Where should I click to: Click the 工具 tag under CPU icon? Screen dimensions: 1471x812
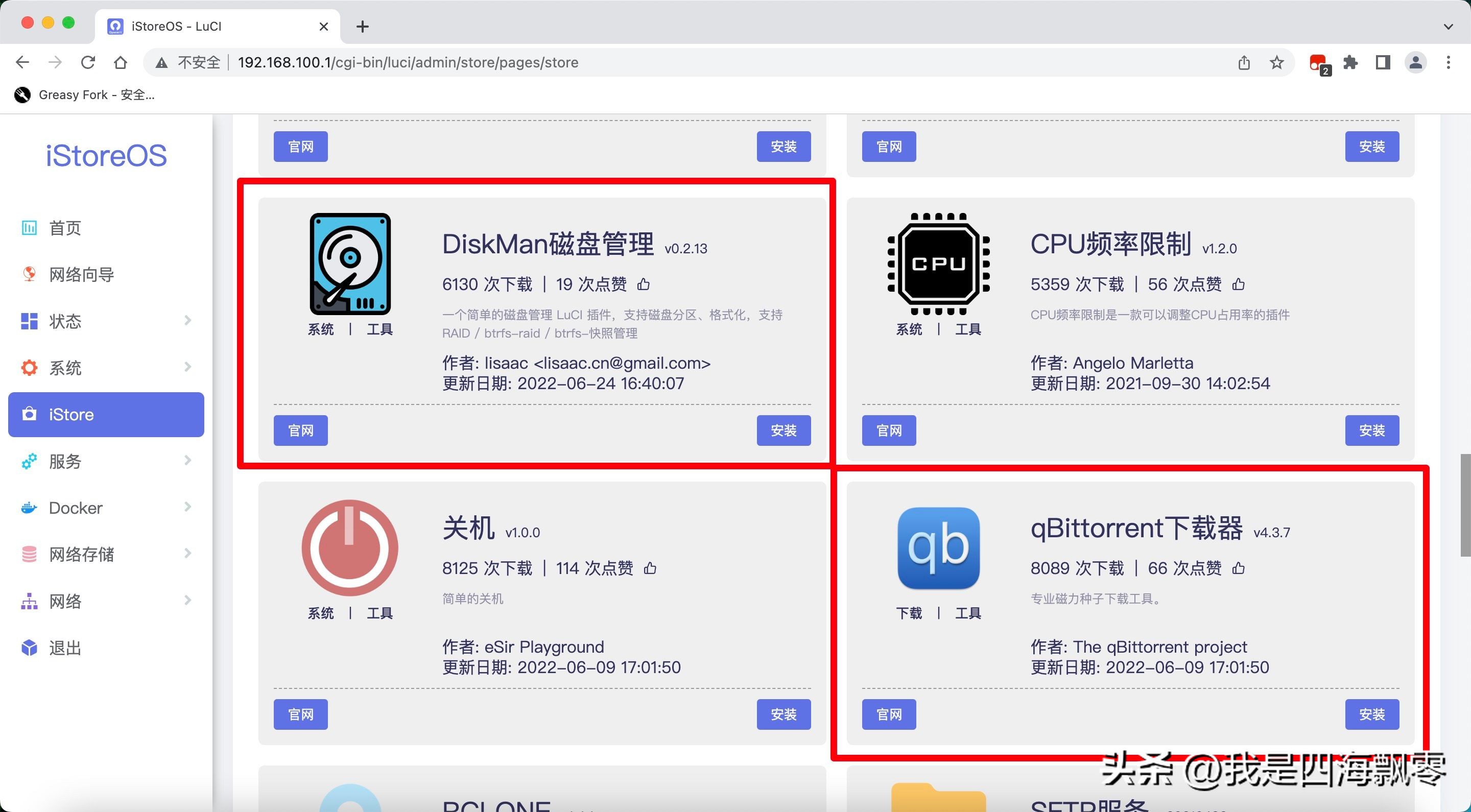968,329
